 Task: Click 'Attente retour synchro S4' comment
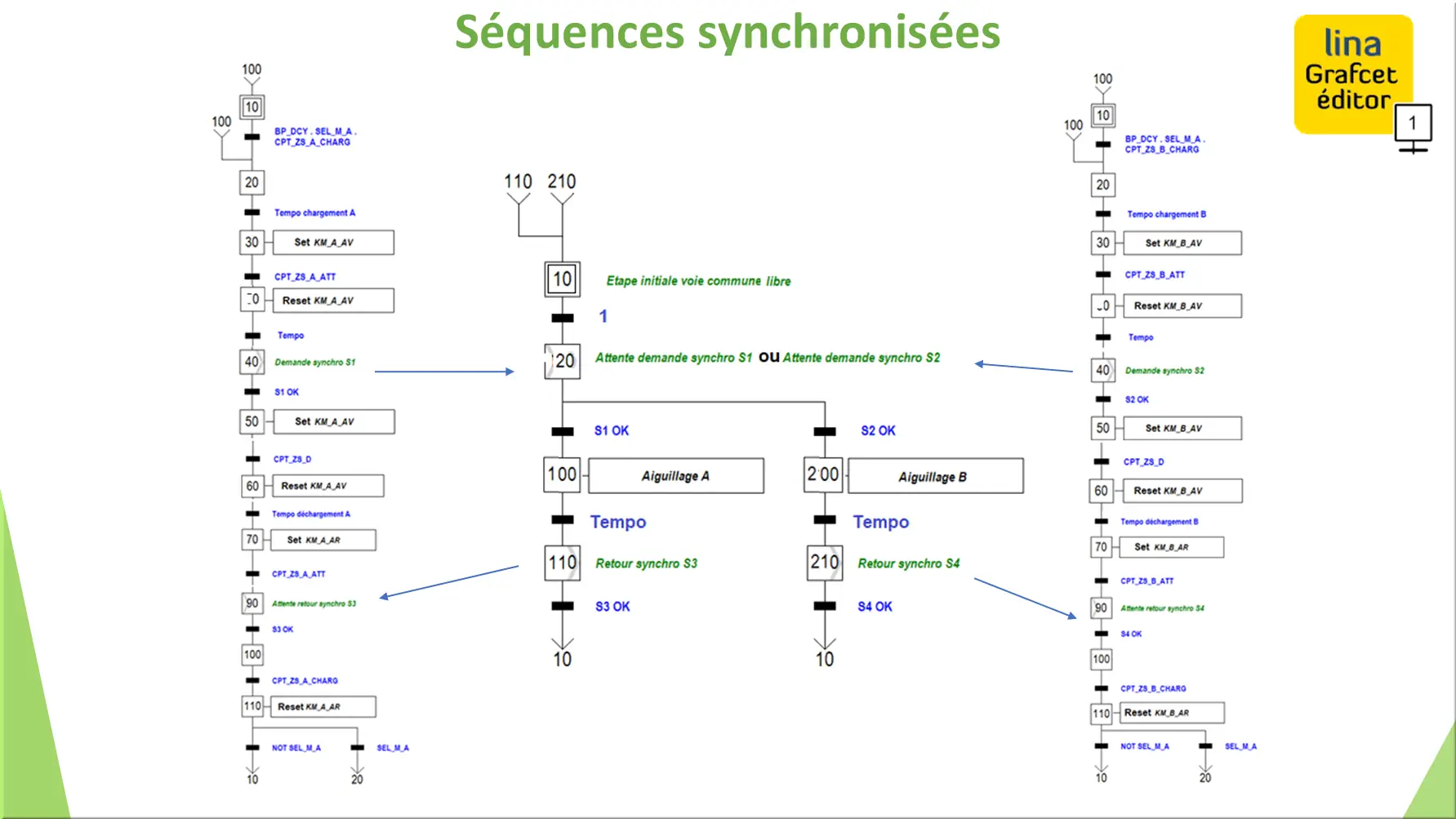(1163, 608)
